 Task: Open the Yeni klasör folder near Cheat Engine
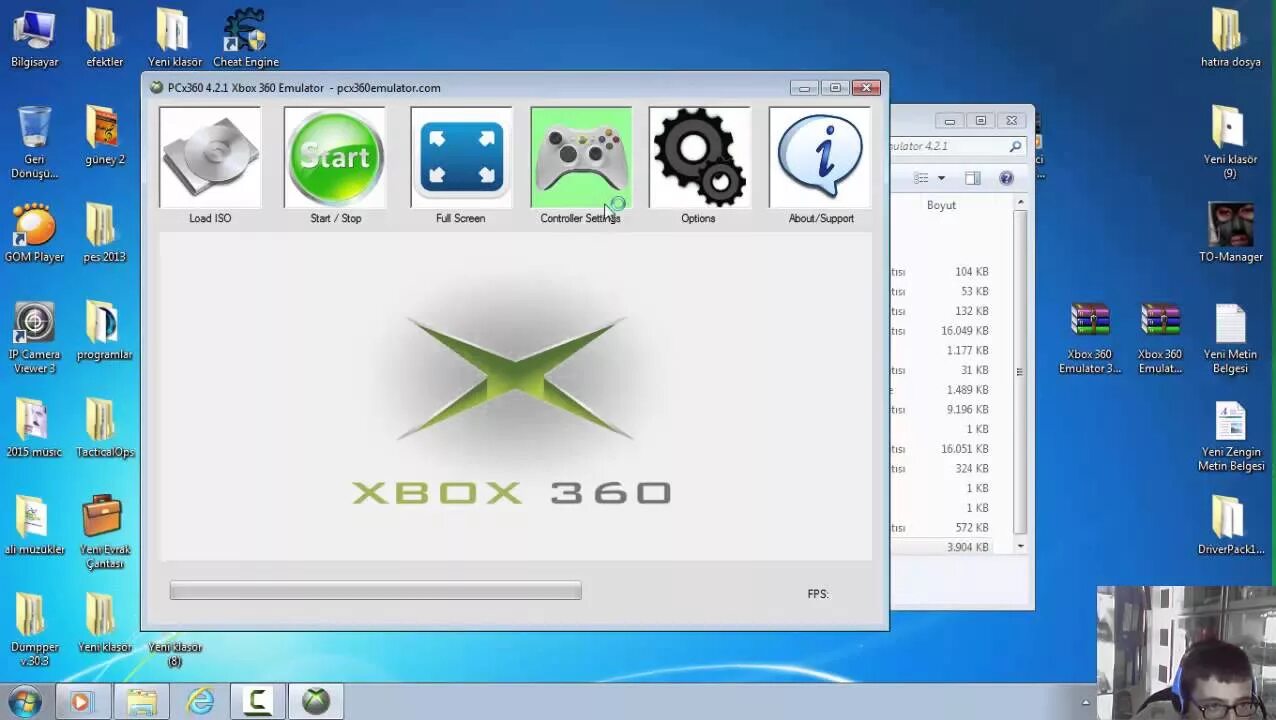click(x=174, y=38)
